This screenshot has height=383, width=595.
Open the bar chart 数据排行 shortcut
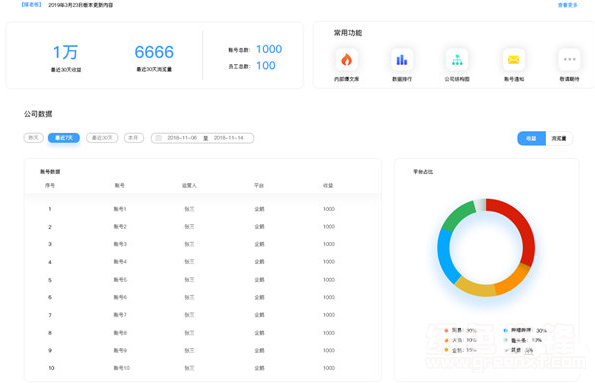pos(402,60)
